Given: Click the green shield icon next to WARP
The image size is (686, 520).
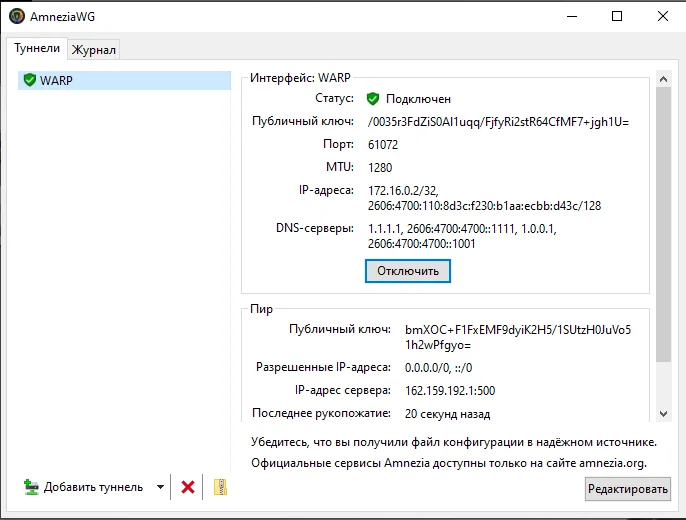Looking at the screenshot, I should point(30,80).
